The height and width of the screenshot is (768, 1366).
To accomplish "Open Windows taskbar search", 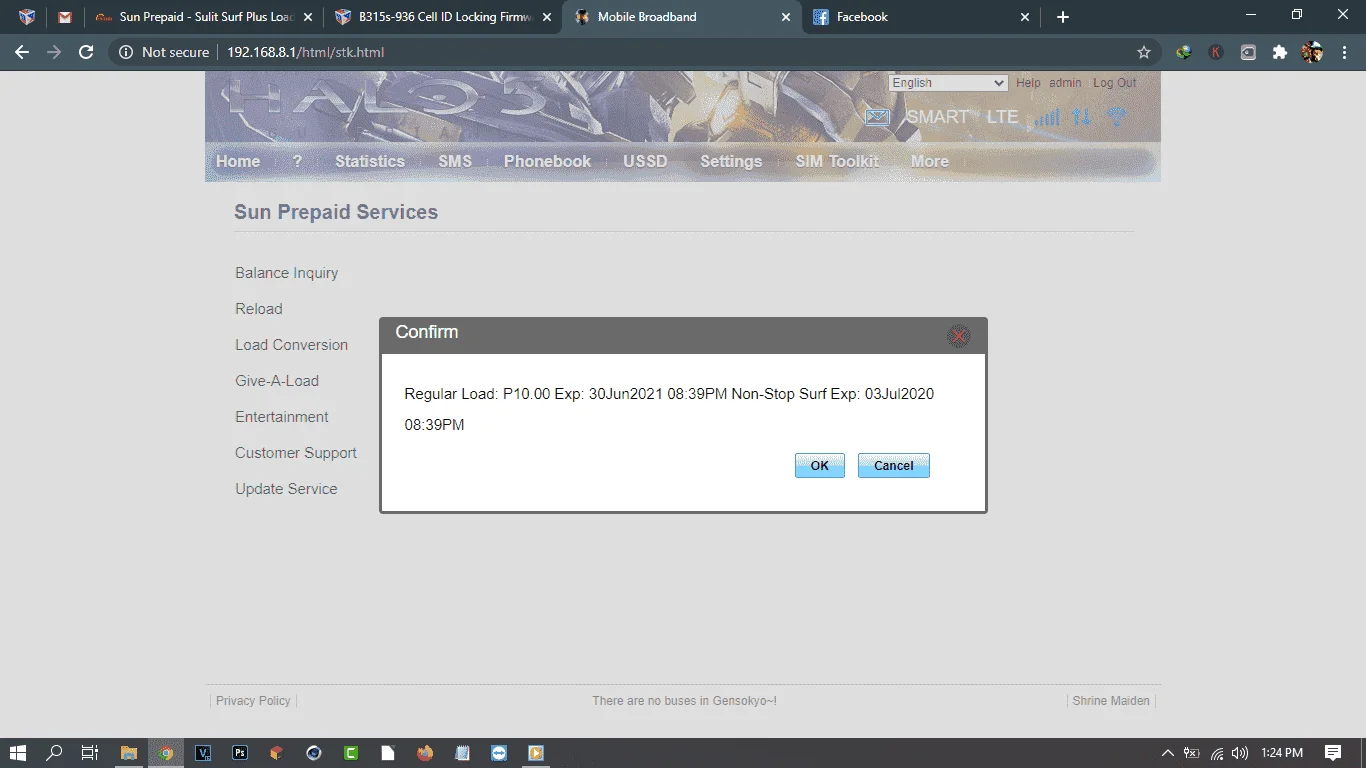I will pyautogui.click(x=55, y=753).
